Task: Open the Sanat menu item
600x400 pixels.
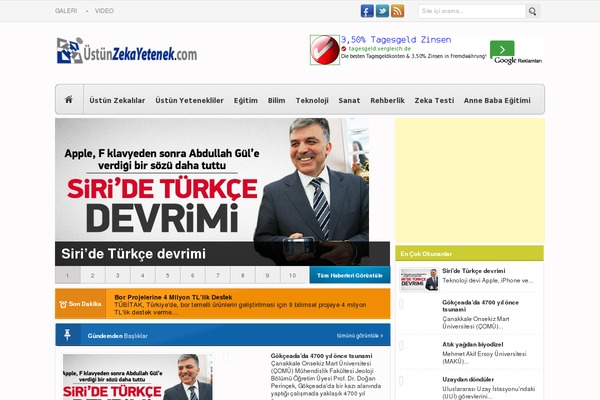Action: (x=349, y=100)
